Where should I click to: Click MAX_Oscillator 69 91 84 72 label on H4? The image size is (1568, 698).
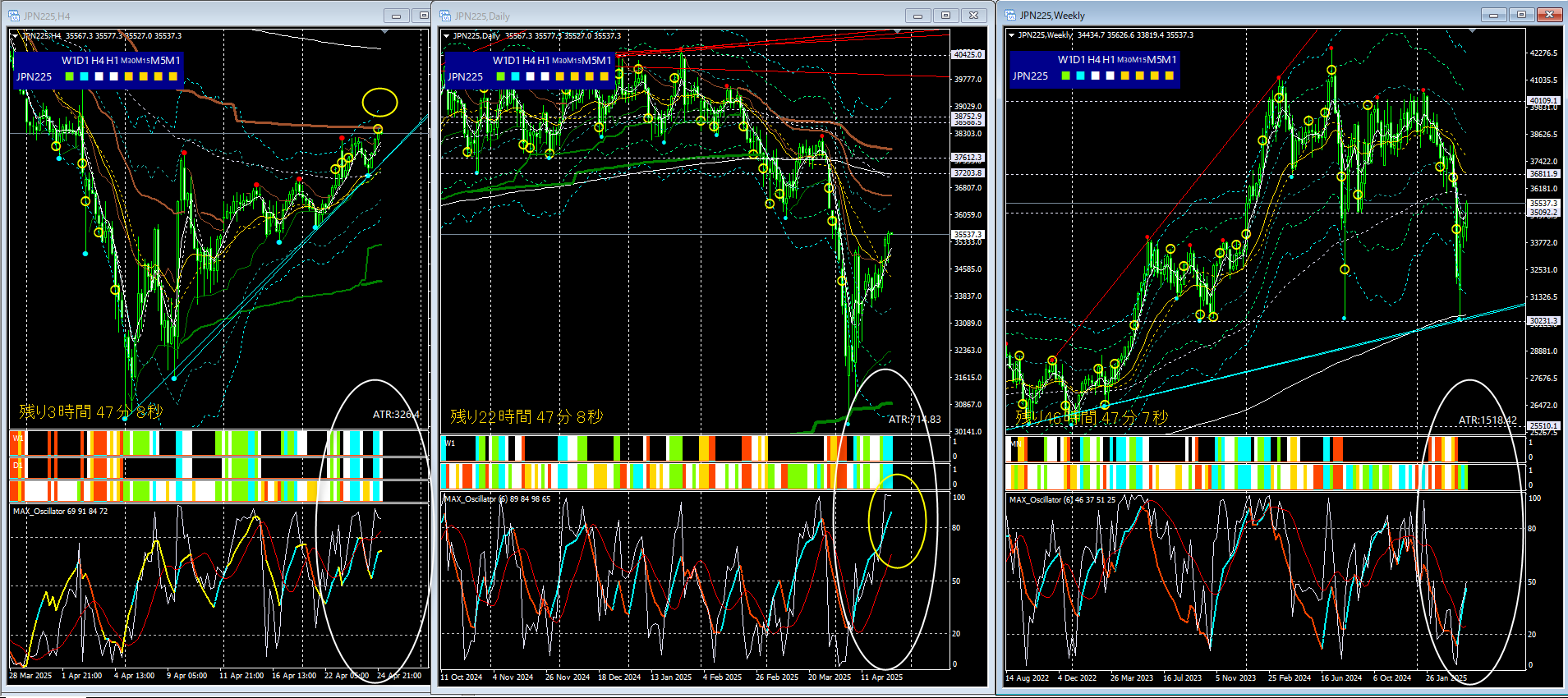[x=60, y=511]
